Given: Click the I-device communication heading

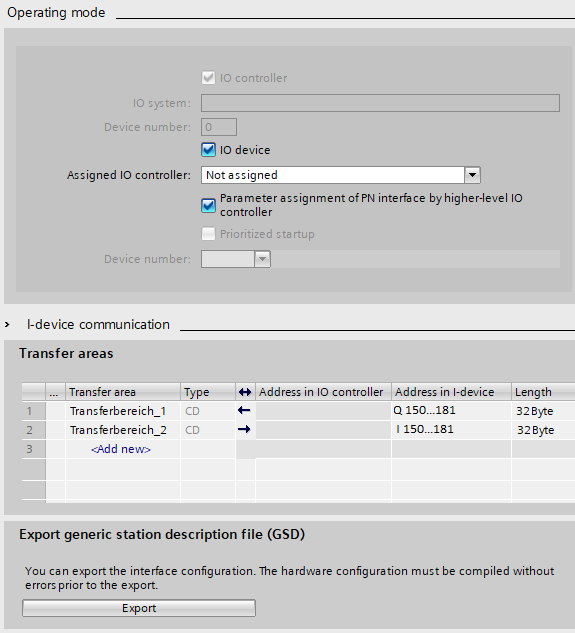Looking at the screenshot, I should (98, 325).
